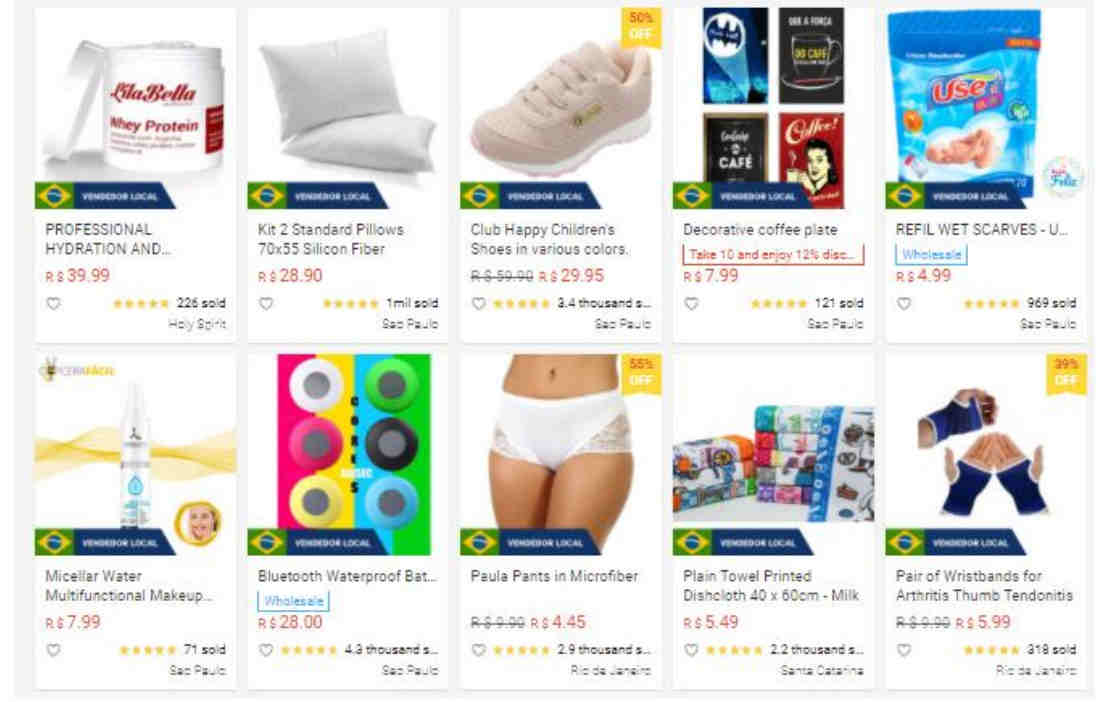The height and width of the screenshot is (702, 1107).
Task: Open the Take 10 and enjoy 12% discount offer
Action: tap(773, 255)
